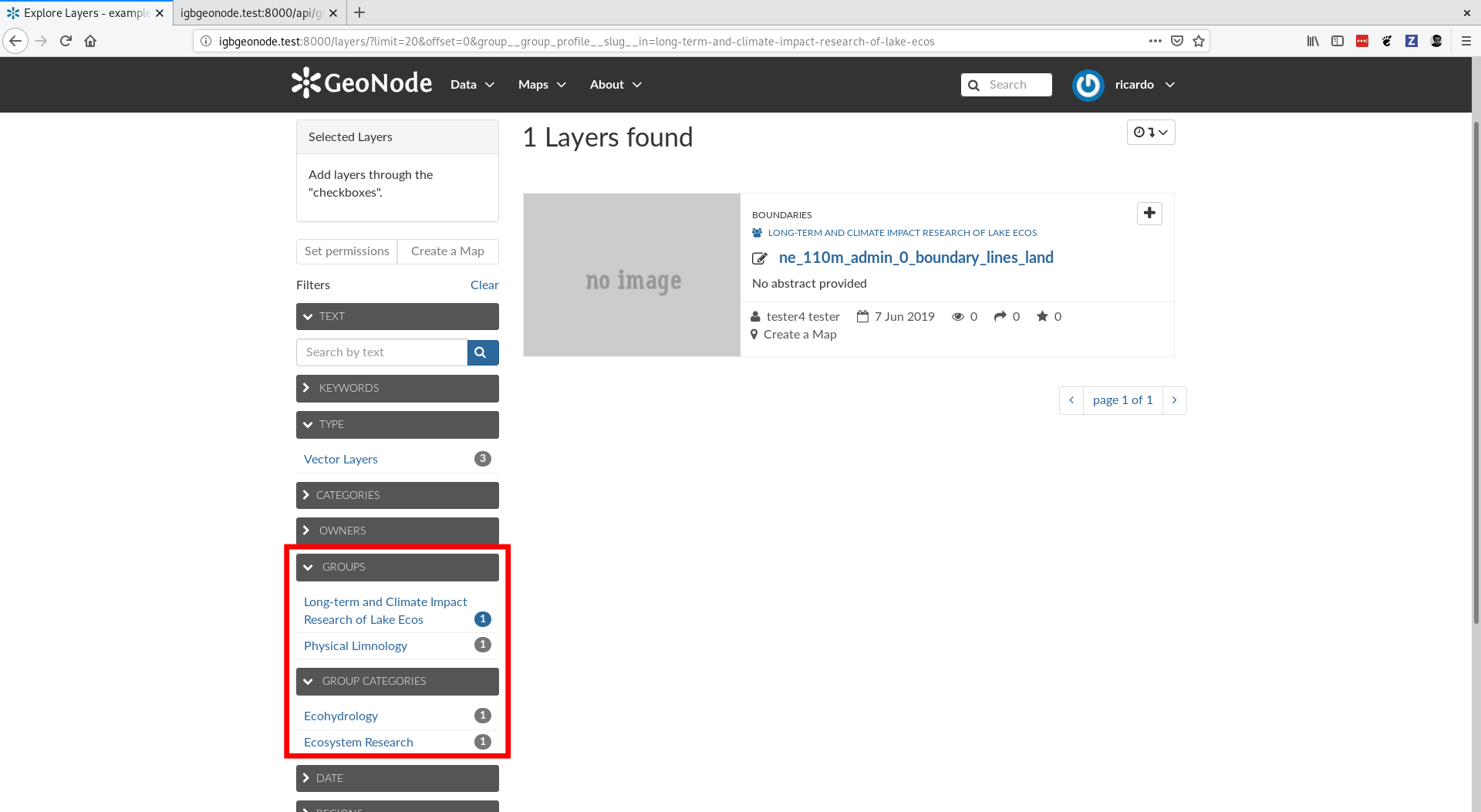Filter by Physical Limnology group
The height and width of the screenshot is (812, 1481).
pos(356,645)
